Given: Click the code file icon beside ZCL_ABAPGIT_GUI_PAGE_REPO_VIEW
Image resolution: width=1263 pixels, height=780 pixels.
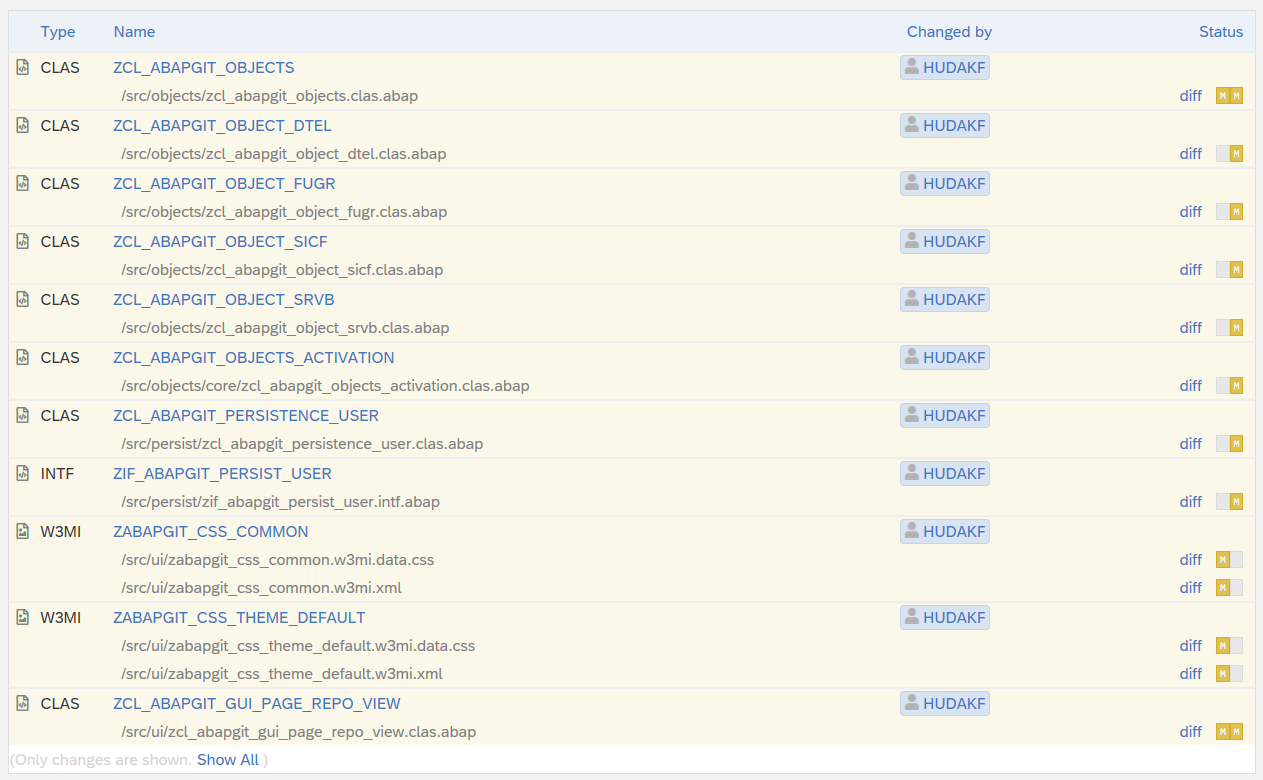Looking at the screenshot, I should pos(23,703).
